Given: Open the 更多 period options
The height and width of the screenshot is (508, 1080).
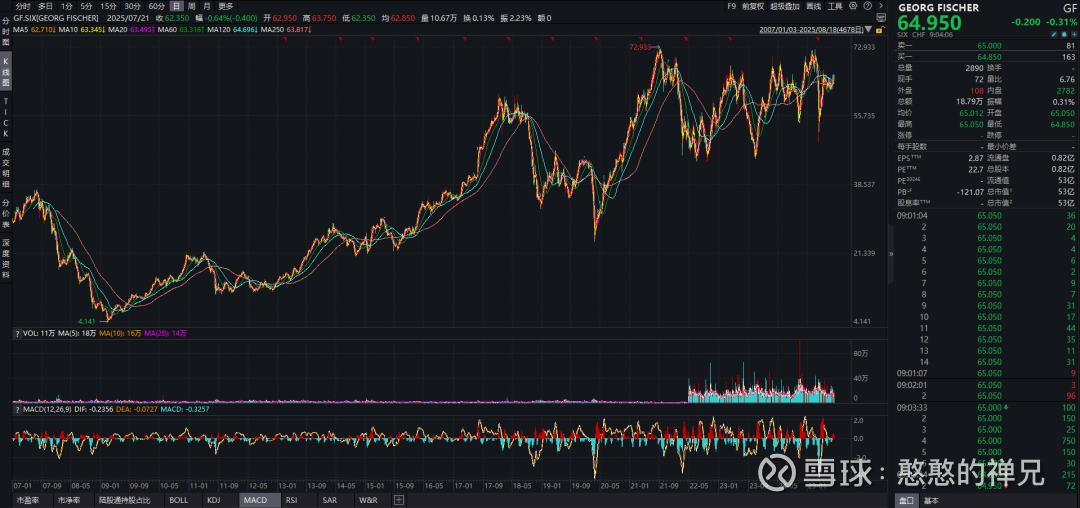Looking at the screenshot, I should [x=226, y=6].
